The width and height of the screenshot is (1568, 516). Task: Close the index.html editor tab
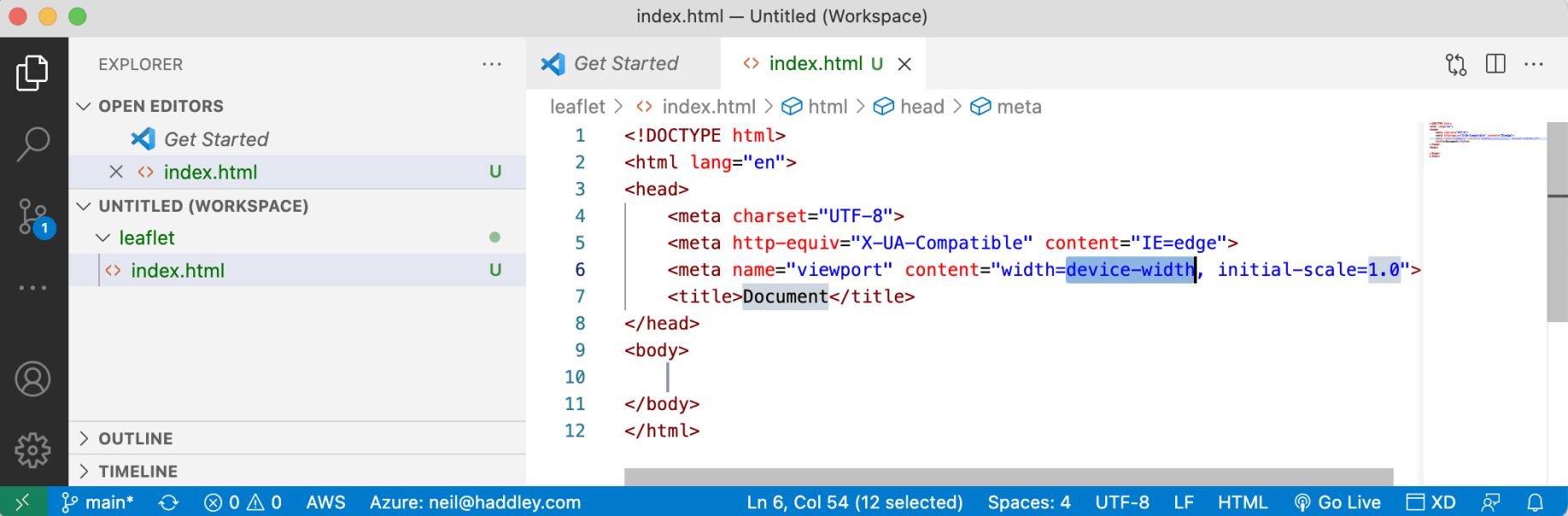(x=904, y=64)
